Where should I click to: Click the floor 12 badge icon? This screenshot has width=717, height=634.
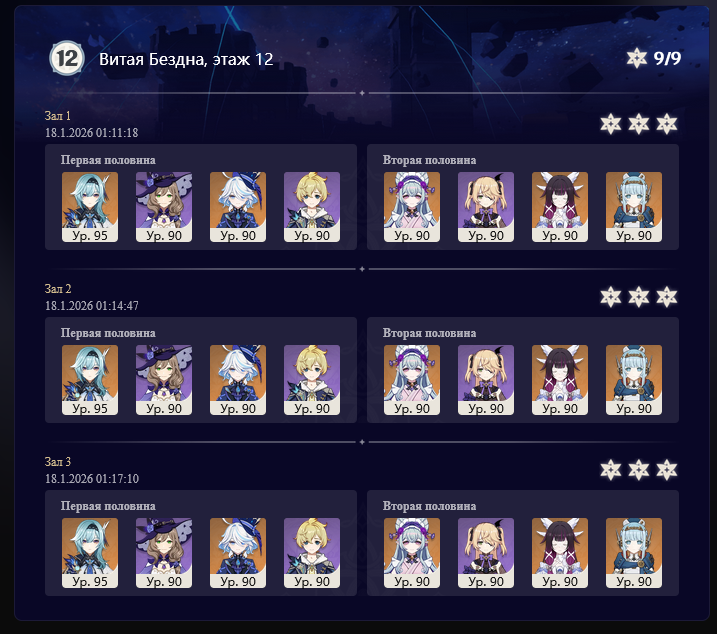(67, 58)
